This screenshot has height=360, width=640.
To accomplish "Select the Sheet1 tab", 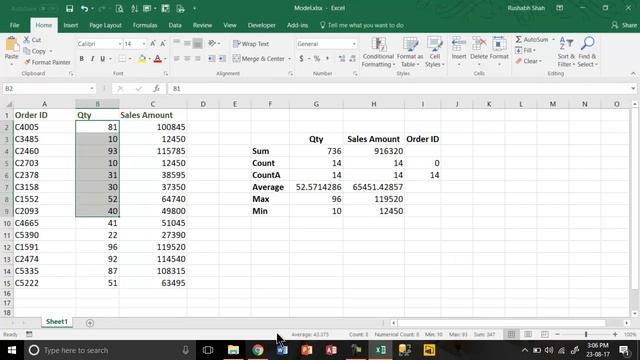I will pyautogui.click(x=57, y=322).
